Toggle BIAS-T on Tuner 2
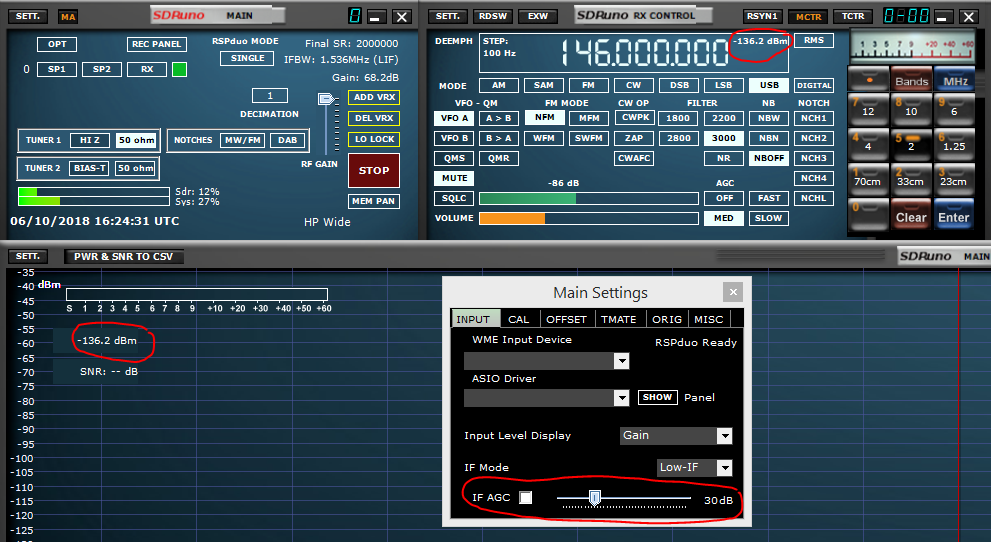Screen dimensions: 991x542 90,168
